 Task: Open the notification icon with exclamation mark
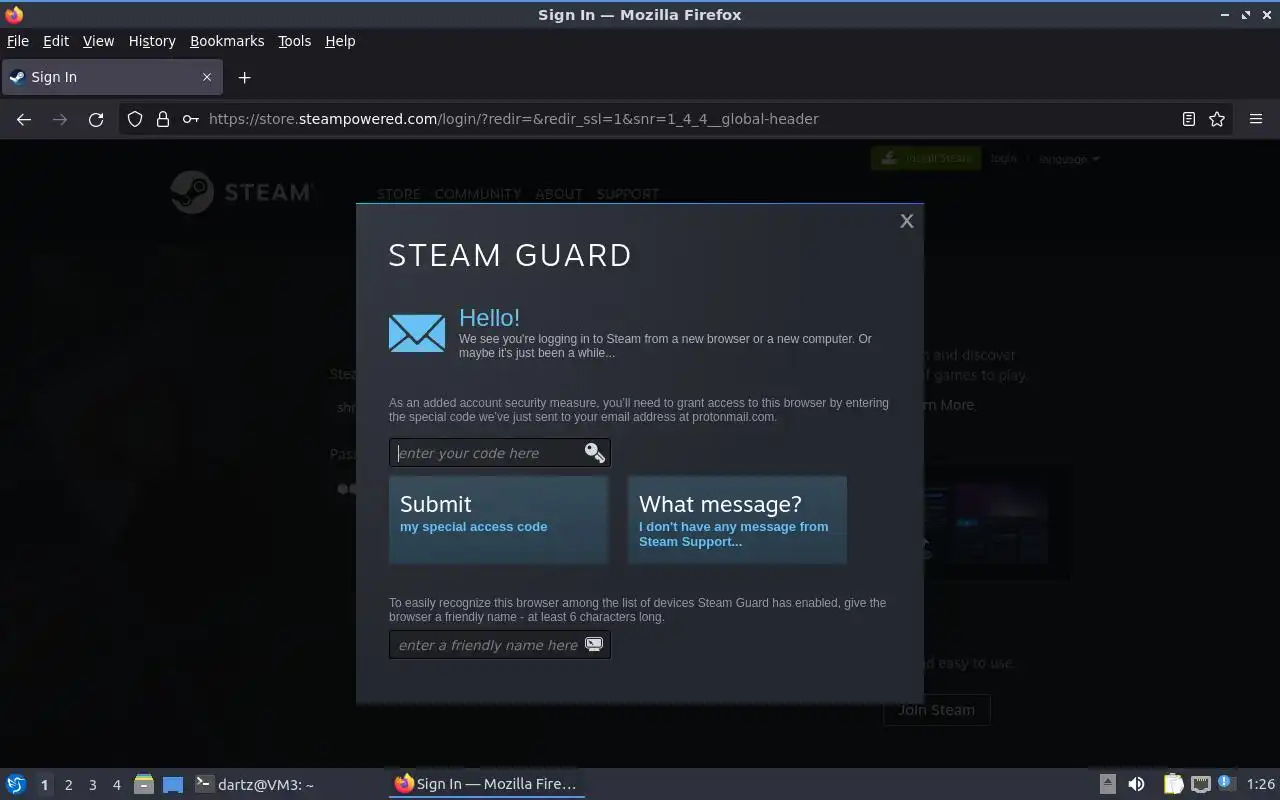click(x=1226, y=783)
